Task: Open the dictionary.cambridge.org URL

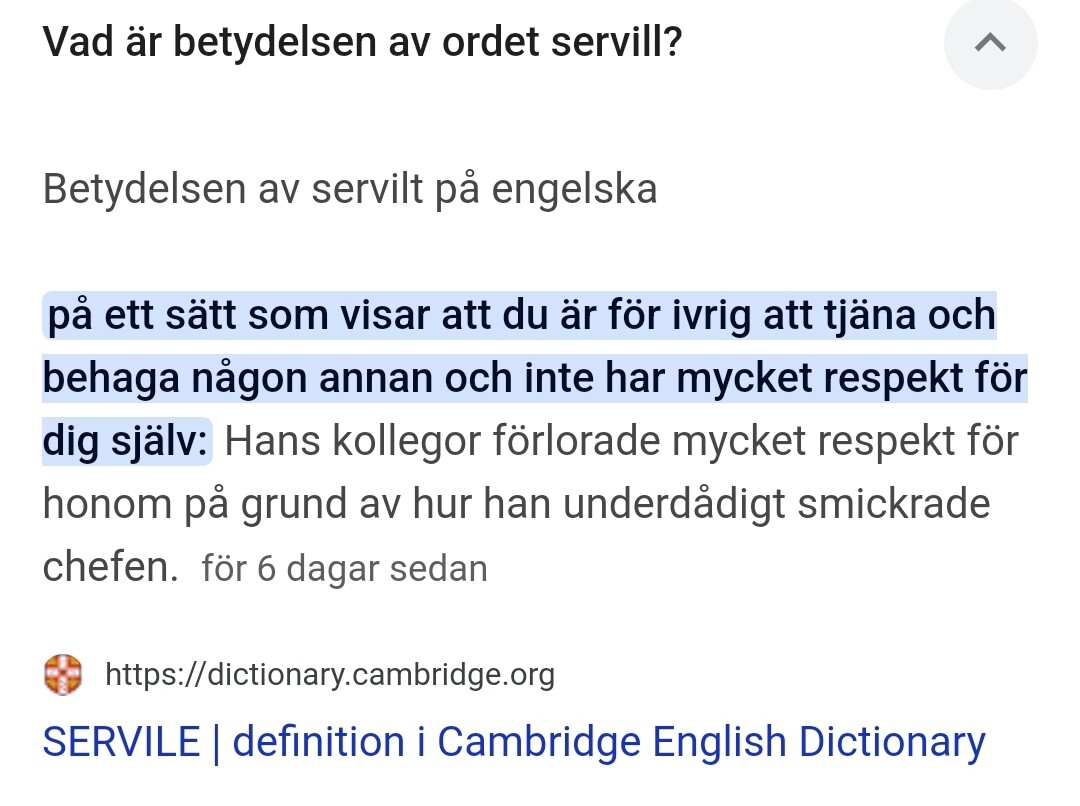Action: coord(329,675)
